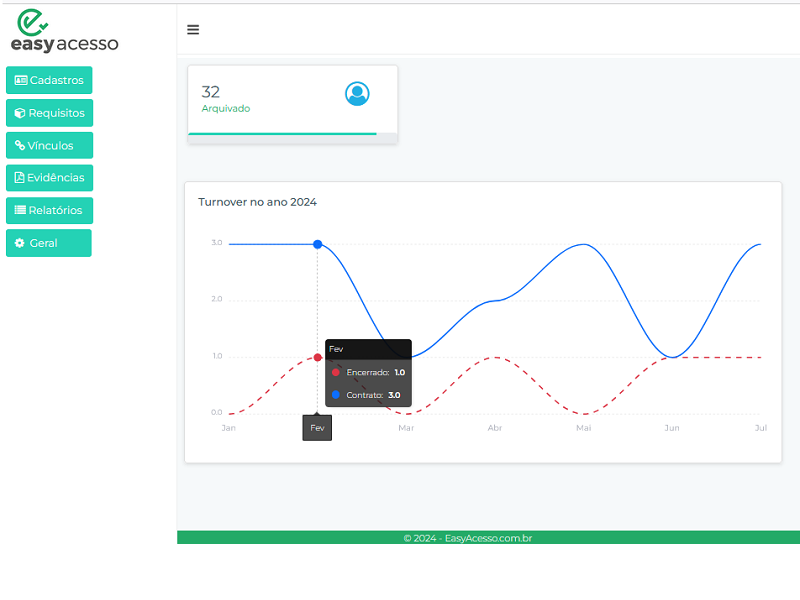Click the EasyAcesso logo
This screenshot has width=800, height=600.
[64, 31]
